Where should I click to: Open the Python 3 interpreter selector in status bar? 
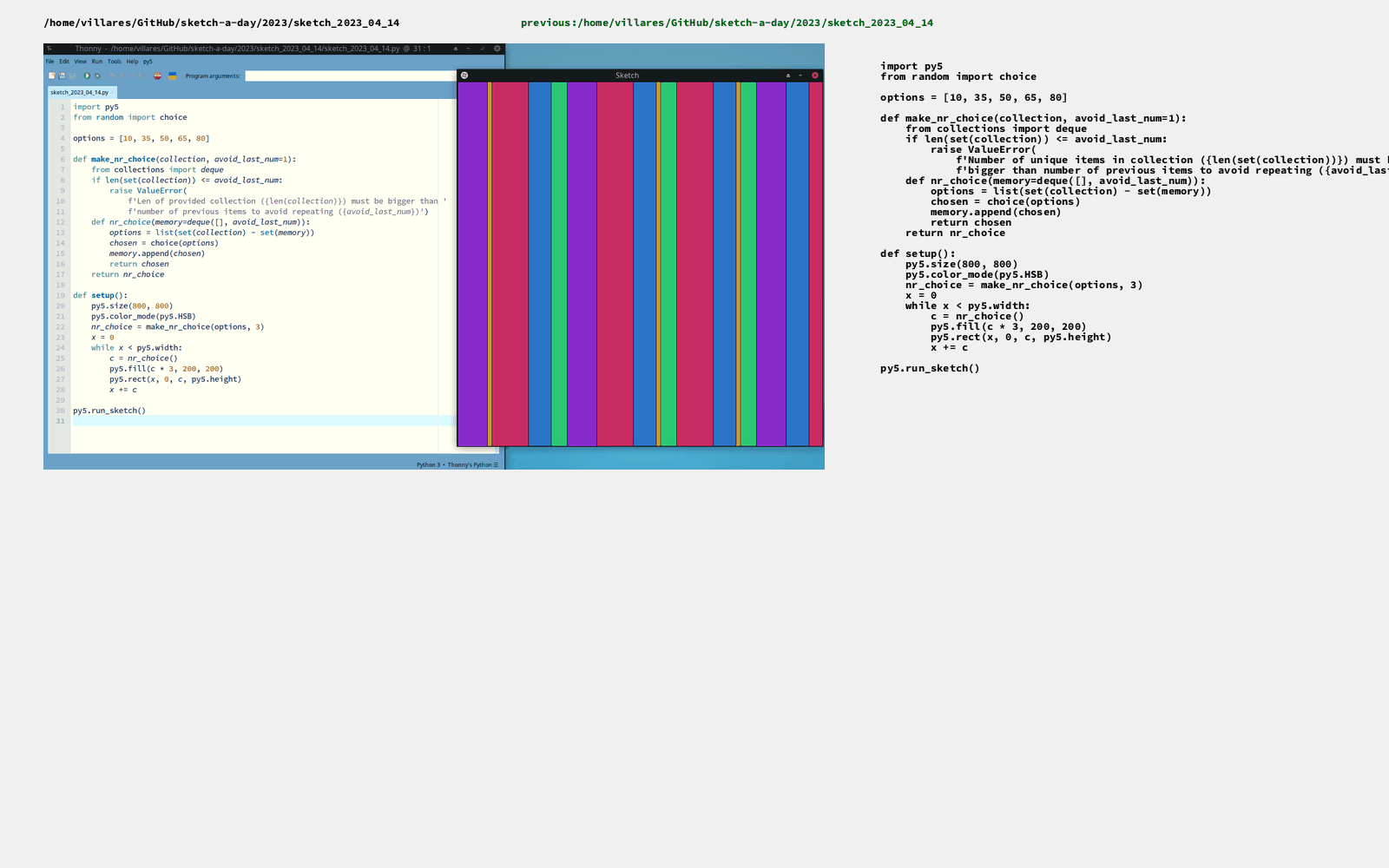tap(458, 465)
